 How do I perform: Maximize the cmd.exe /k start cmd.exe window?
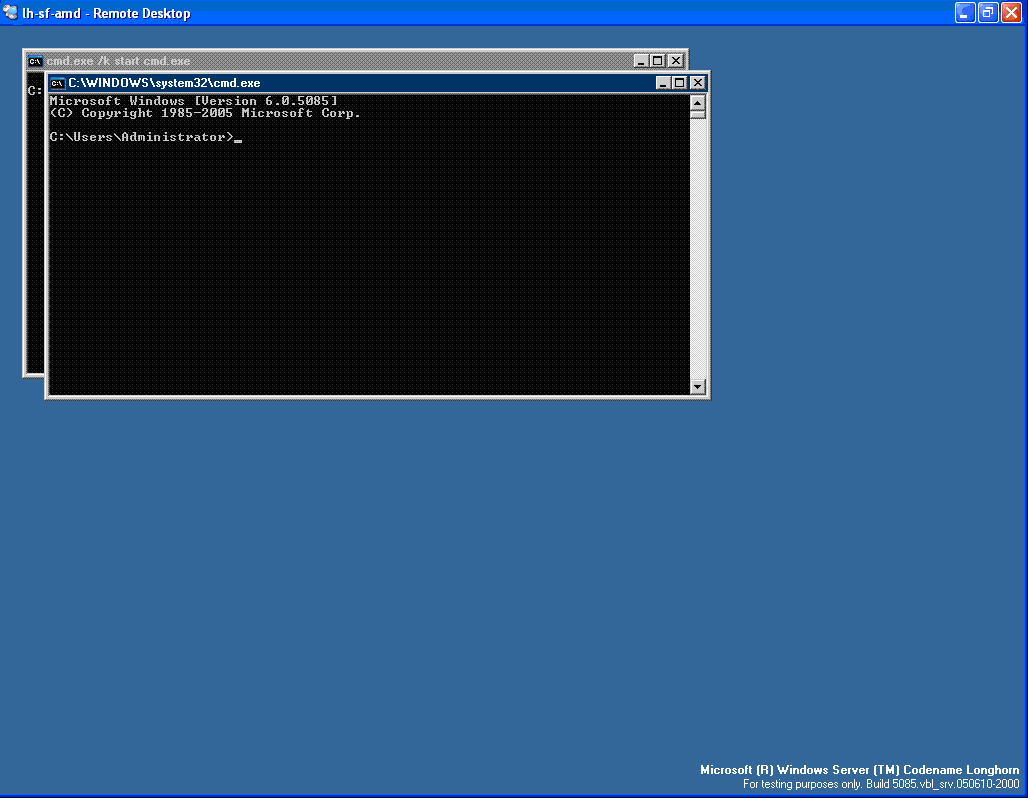click(657, 60)
